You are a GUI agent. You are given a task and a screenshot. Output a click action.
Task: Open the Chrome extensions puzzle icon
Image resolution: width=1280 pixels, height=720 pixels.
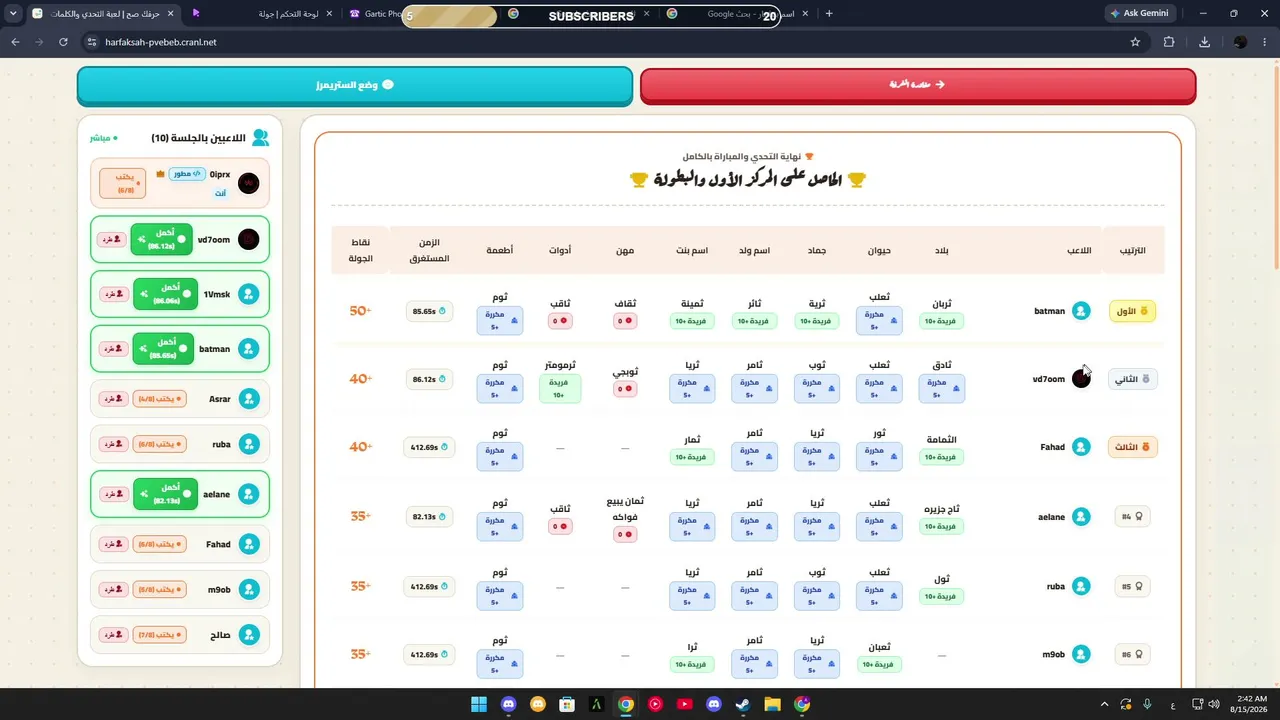(1169, 42)
